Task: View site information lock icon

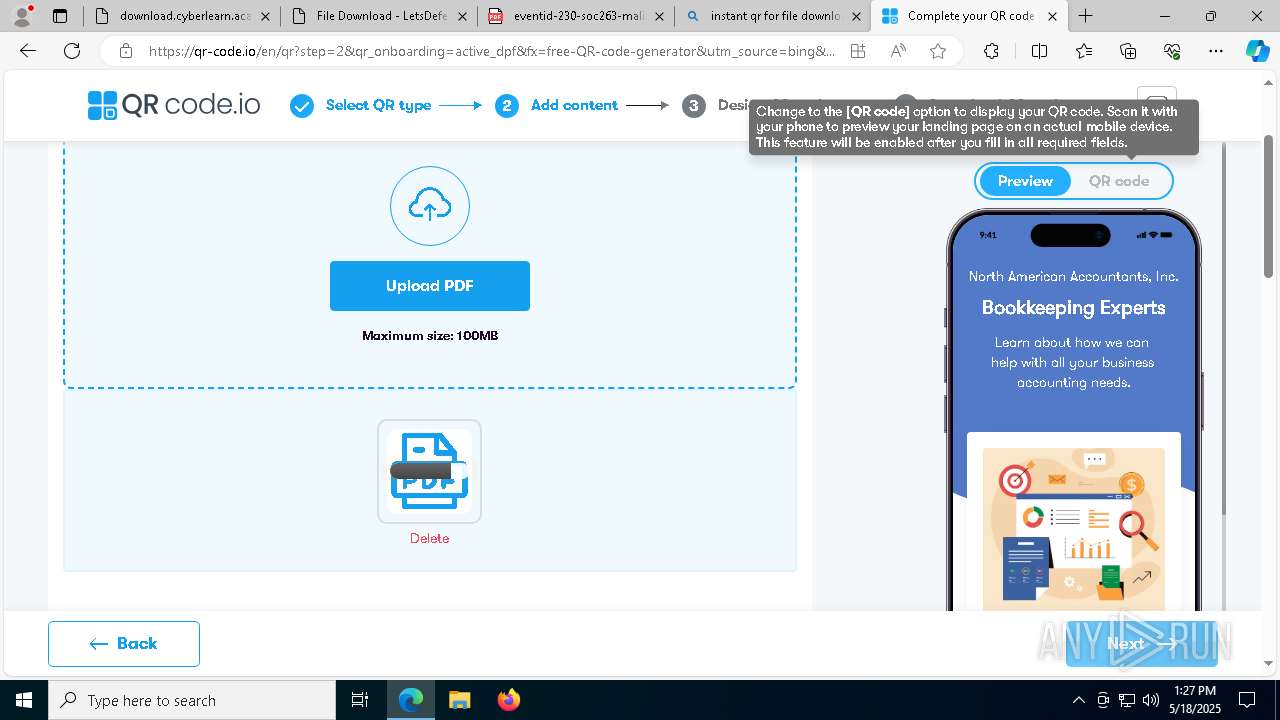Action: pos(125,52)
